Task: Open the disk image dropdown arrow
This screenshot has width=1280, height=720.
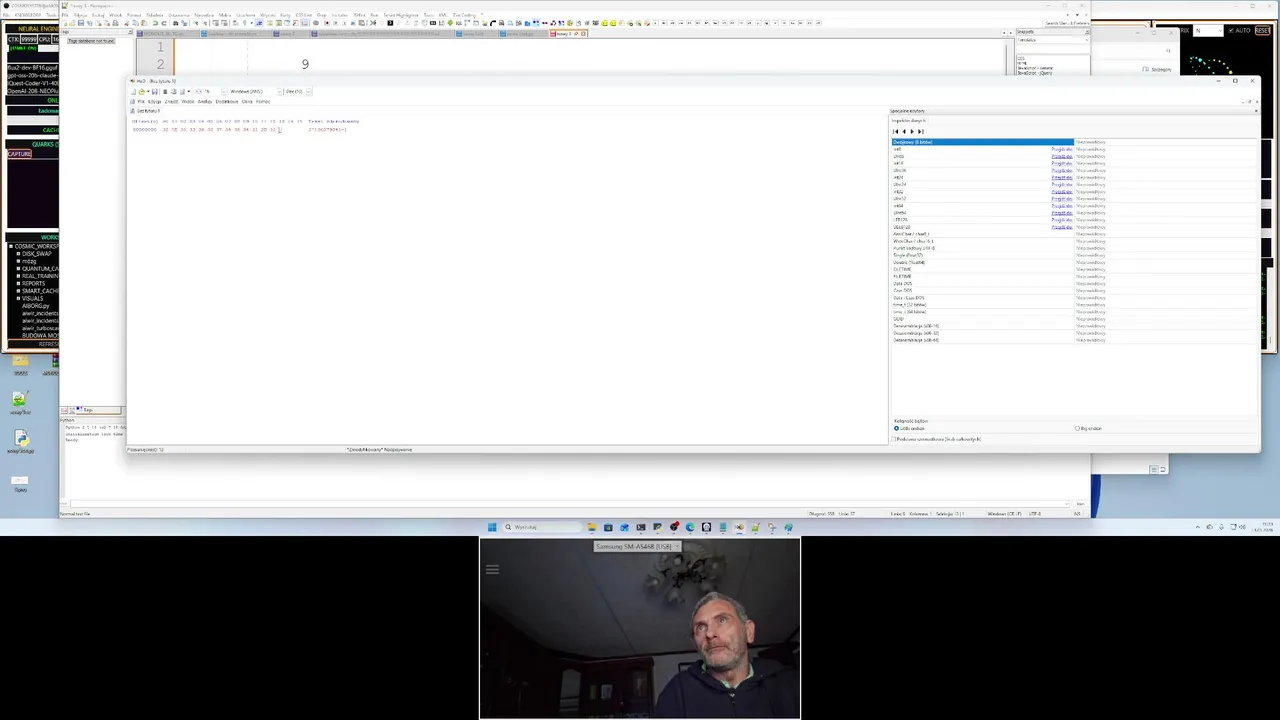Action: click(189, 92)
